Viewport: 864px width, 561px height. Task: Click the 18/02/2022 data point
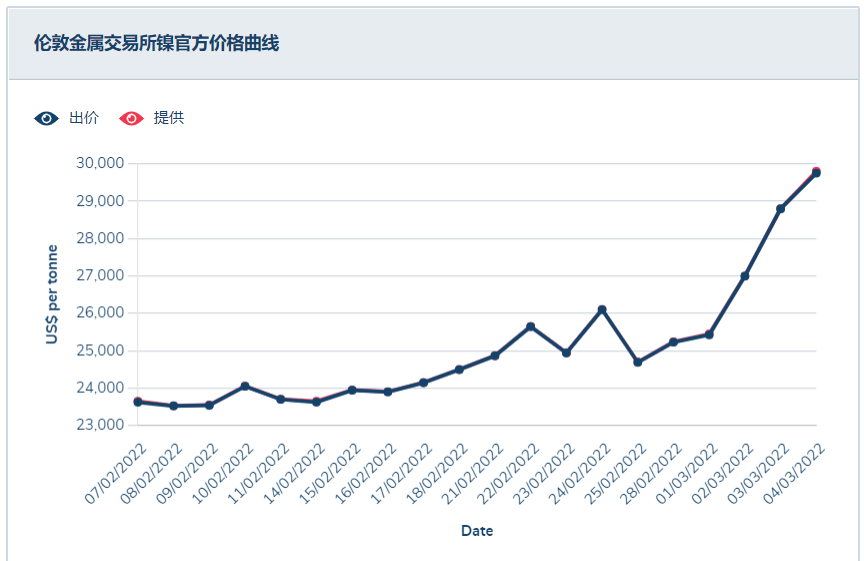tap(459, 370)
